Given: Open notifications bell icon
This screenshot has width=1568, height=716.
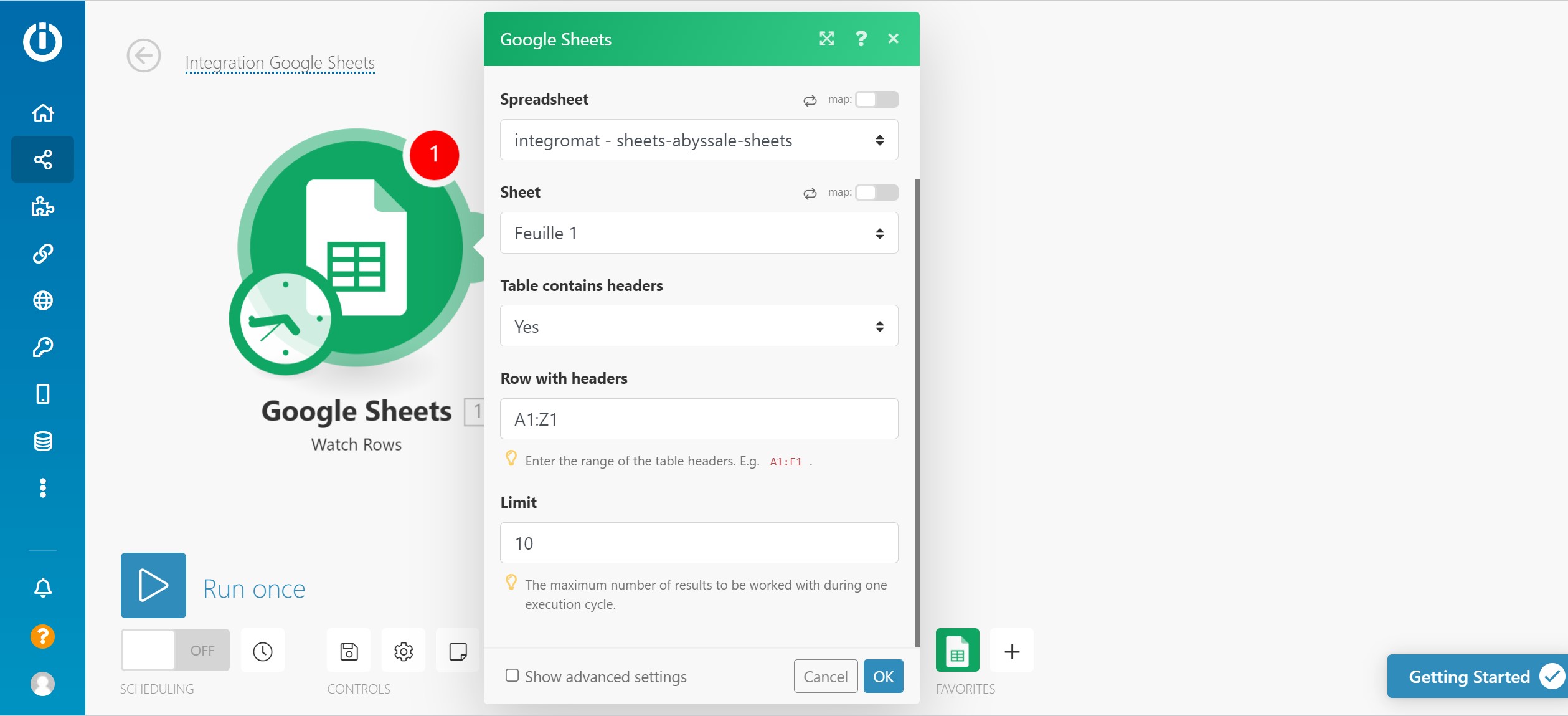Looking at the screenshot, I should [42, 588].
